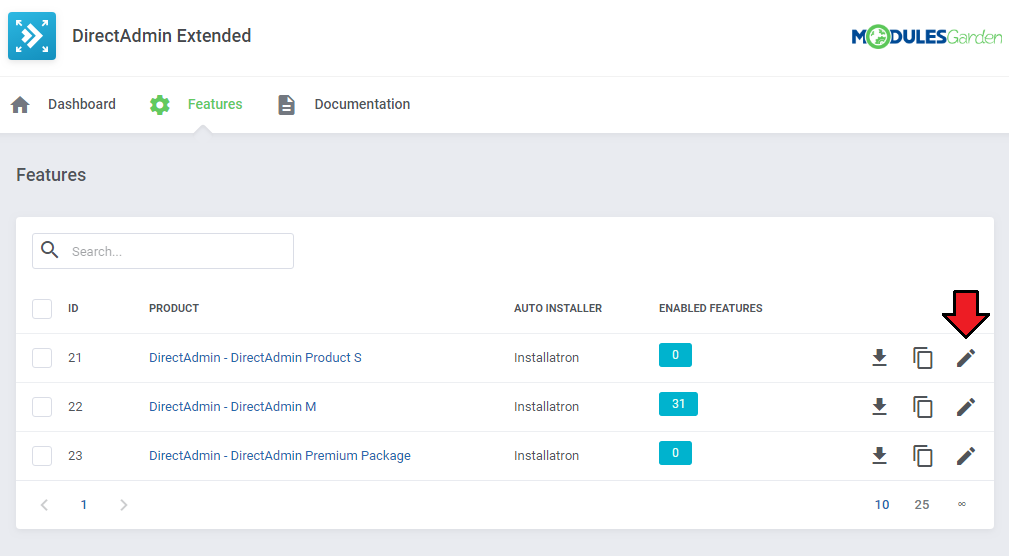This screenshot has width=1009, height=556.
Task: Open DirectAdmin - DirectAdmin Product S link
Action: [x=255, y=358]
